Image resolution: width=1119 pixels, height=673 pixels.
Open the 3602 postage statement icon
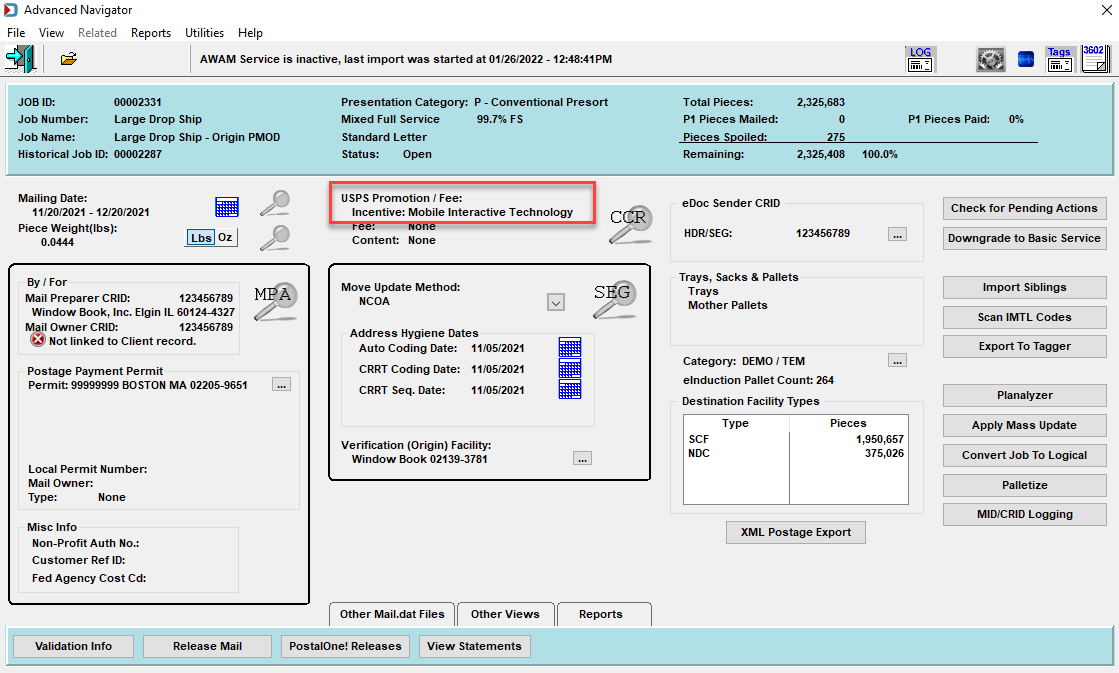(x=1095, y=59)
